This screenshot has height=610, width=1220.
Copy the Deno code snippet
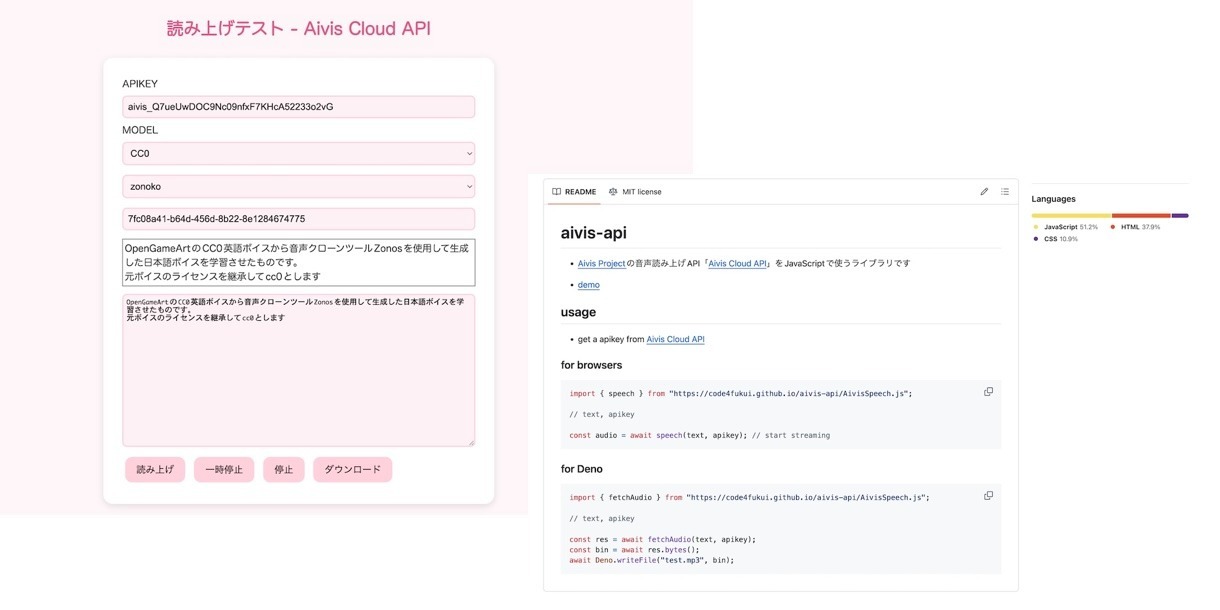(988, 496)
